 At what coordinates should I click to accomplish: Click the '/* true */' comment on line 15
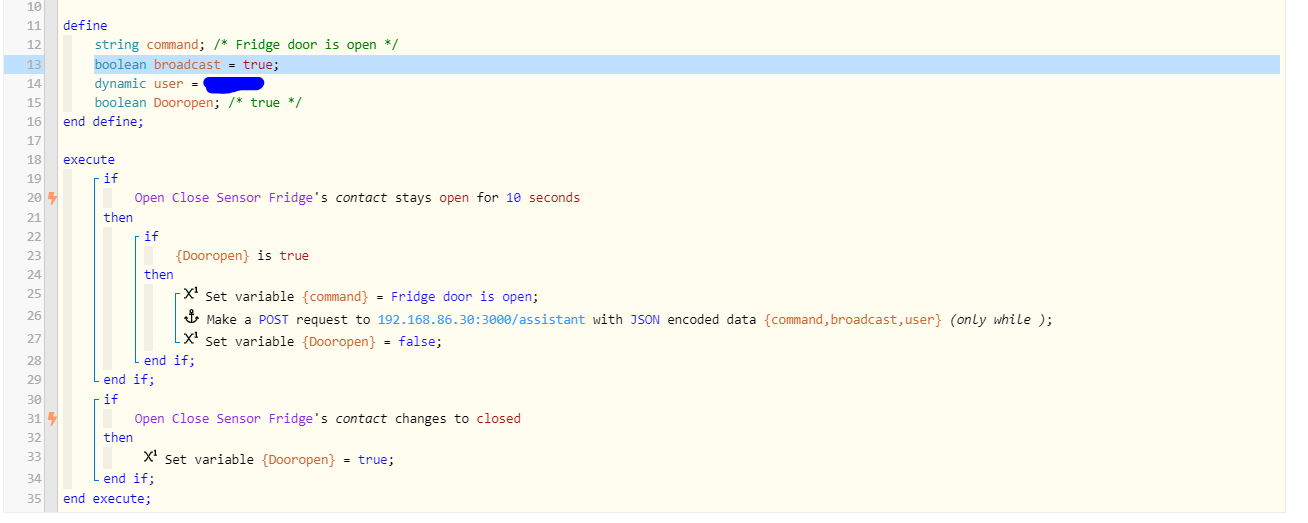click(264, 103)
